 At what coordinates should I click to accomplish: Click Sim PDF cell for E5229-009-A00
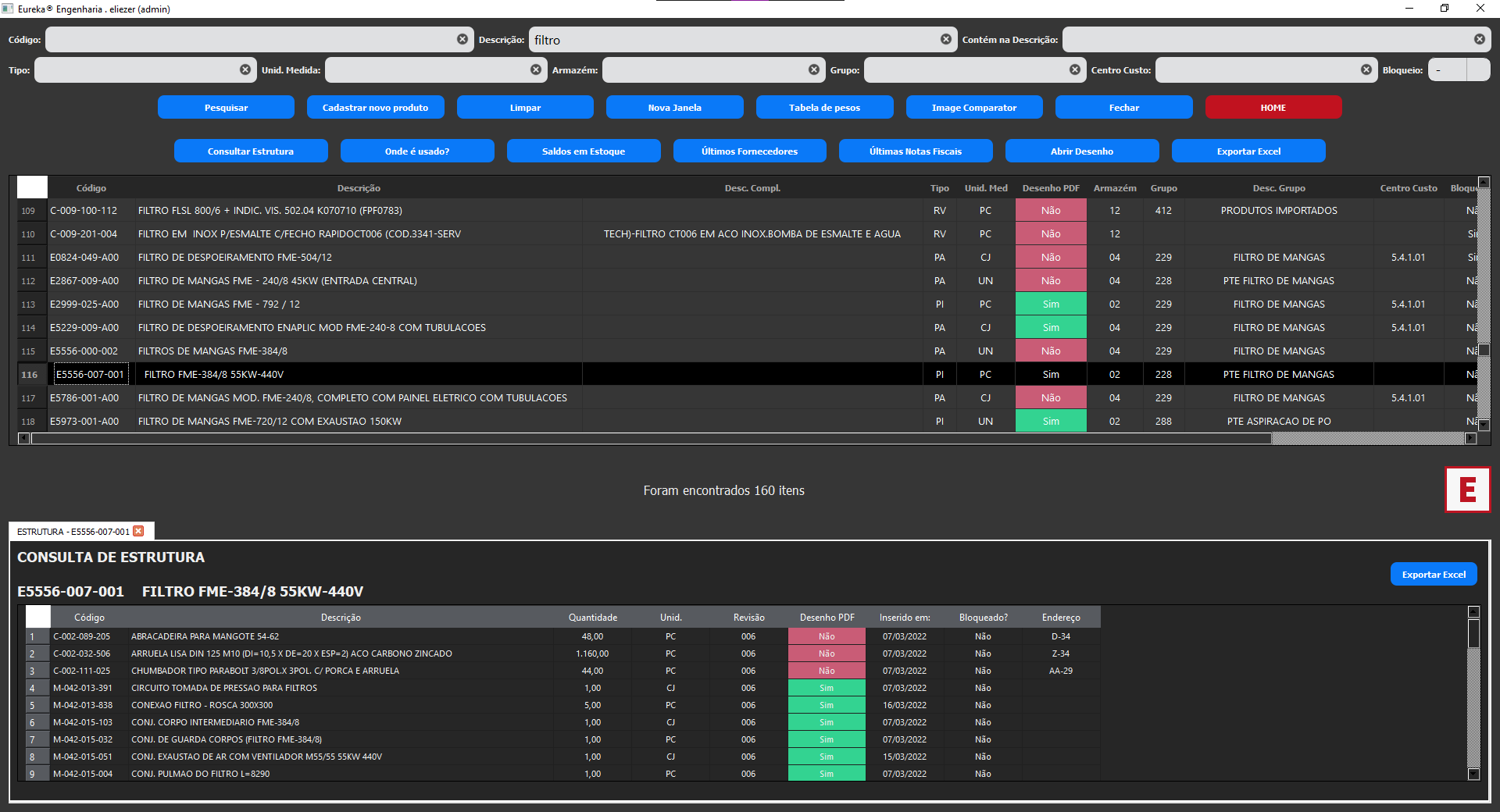click(x=1051, y=327)
